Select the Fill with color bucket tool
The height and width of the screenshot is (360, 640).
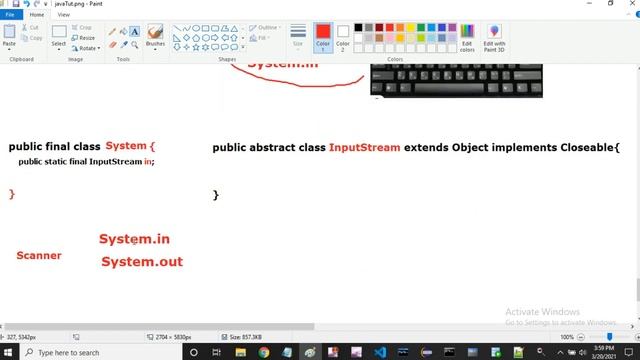[123, 31]
